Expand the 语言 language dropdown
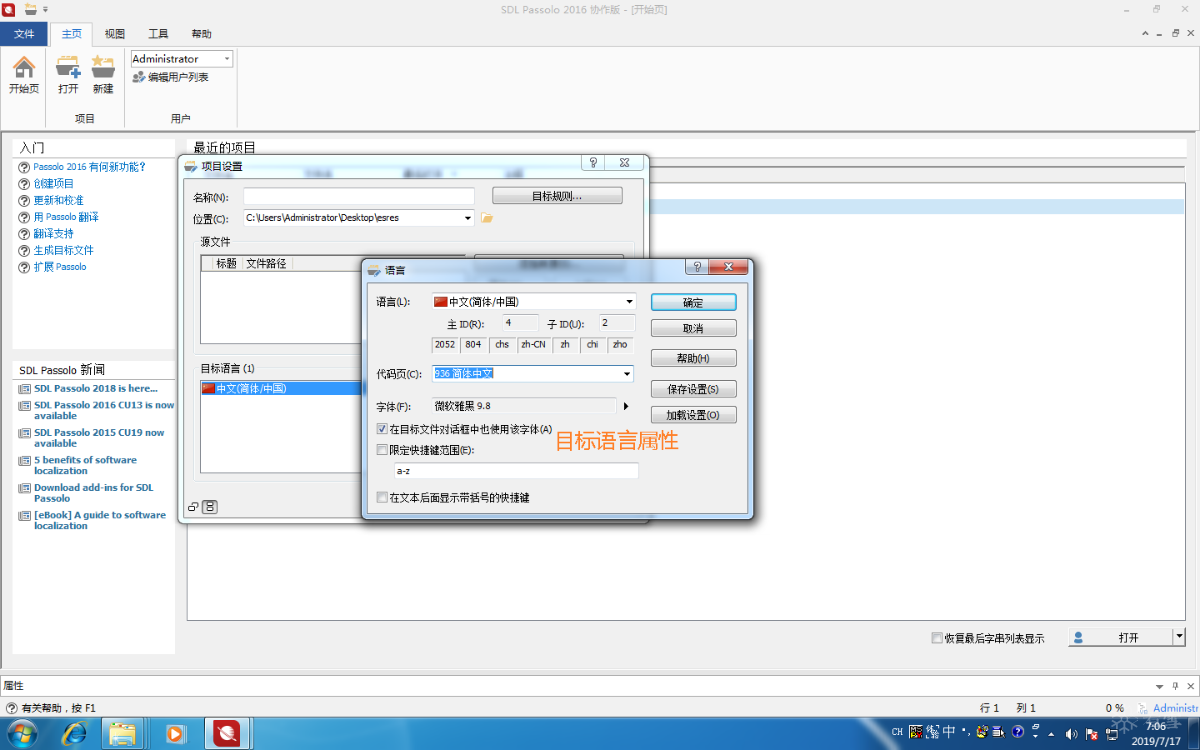The width and height of the screenshot is (1200, 750). tap(629, 301)
